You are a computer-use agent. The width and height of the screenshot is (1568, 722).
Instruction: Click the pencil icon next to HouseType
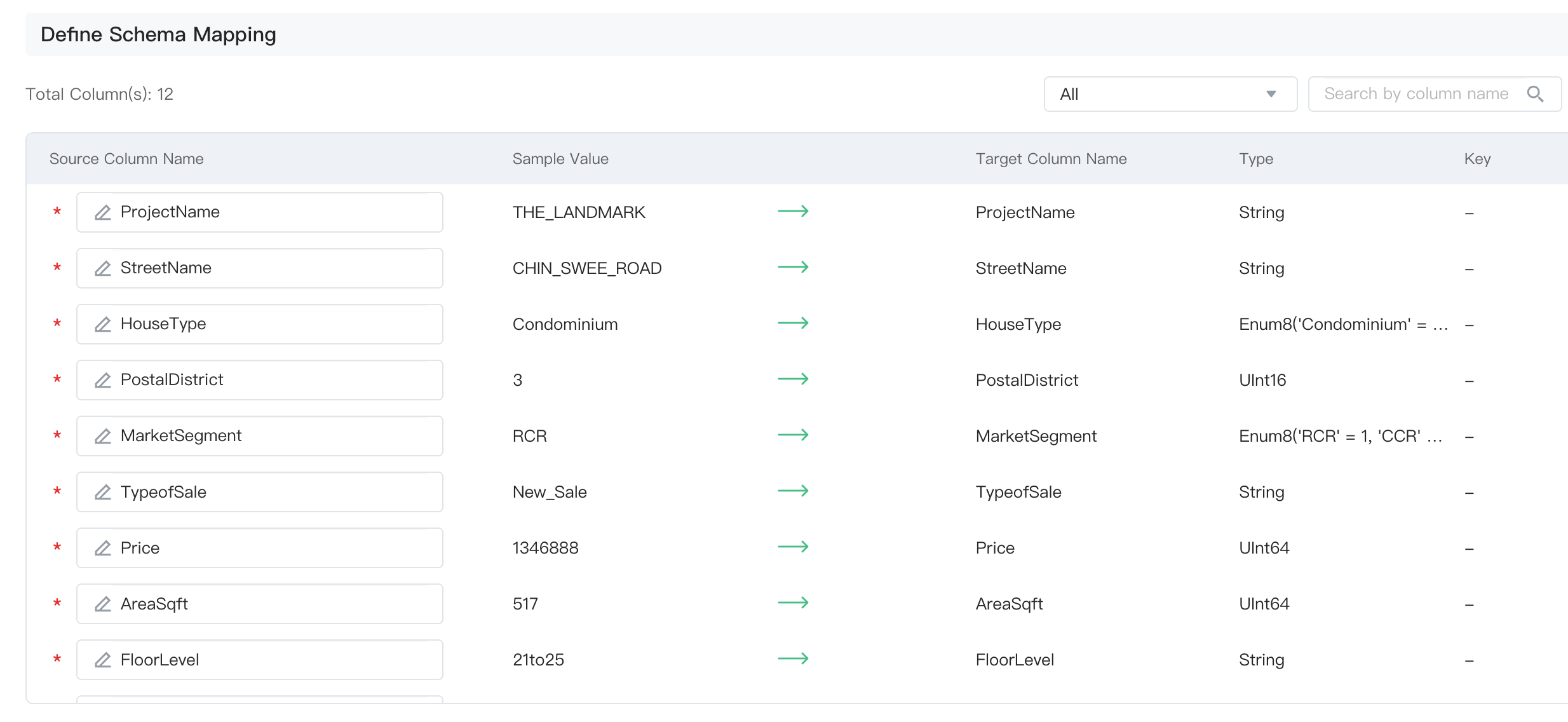pos(103,324)
